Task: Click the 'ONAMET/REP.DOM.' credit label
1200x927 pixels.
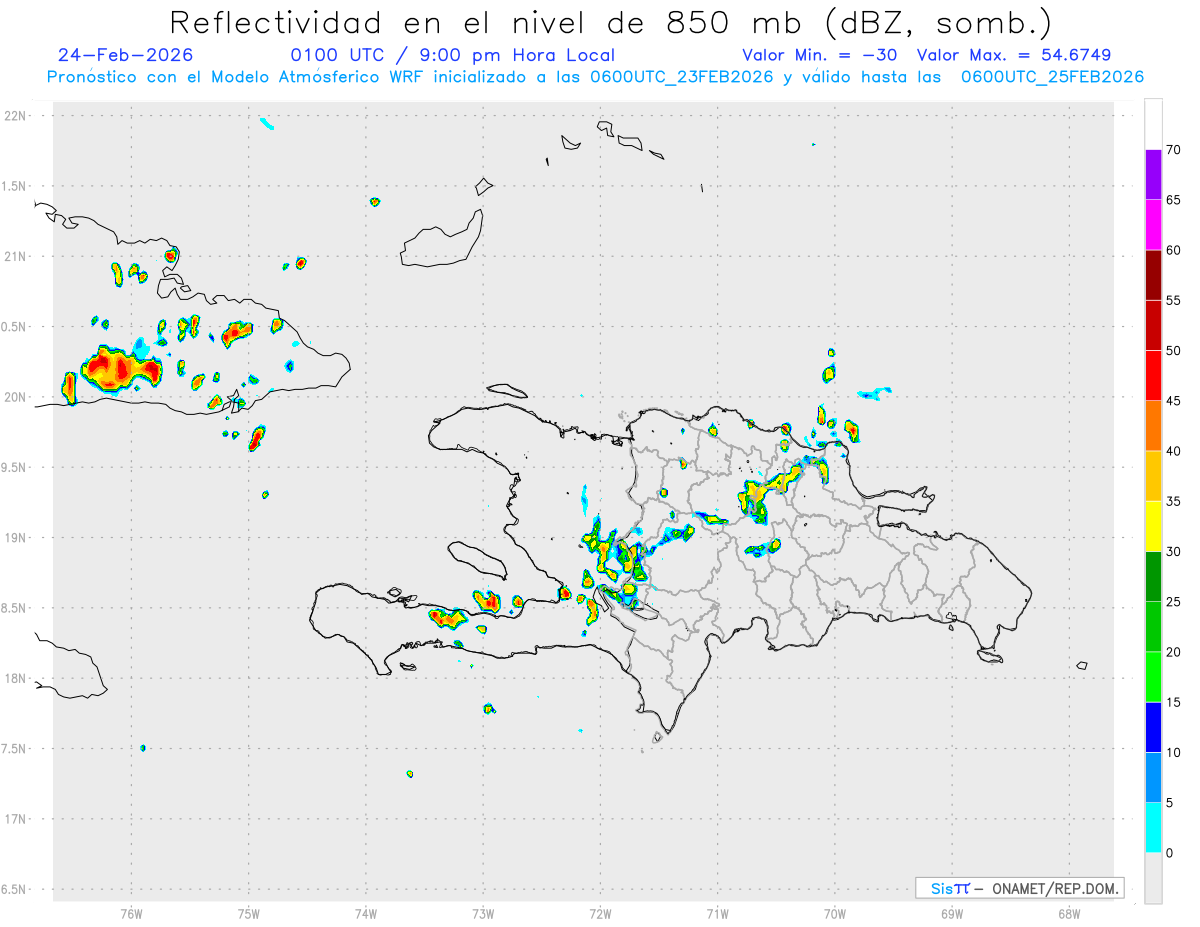Action: pos(1054,888)
